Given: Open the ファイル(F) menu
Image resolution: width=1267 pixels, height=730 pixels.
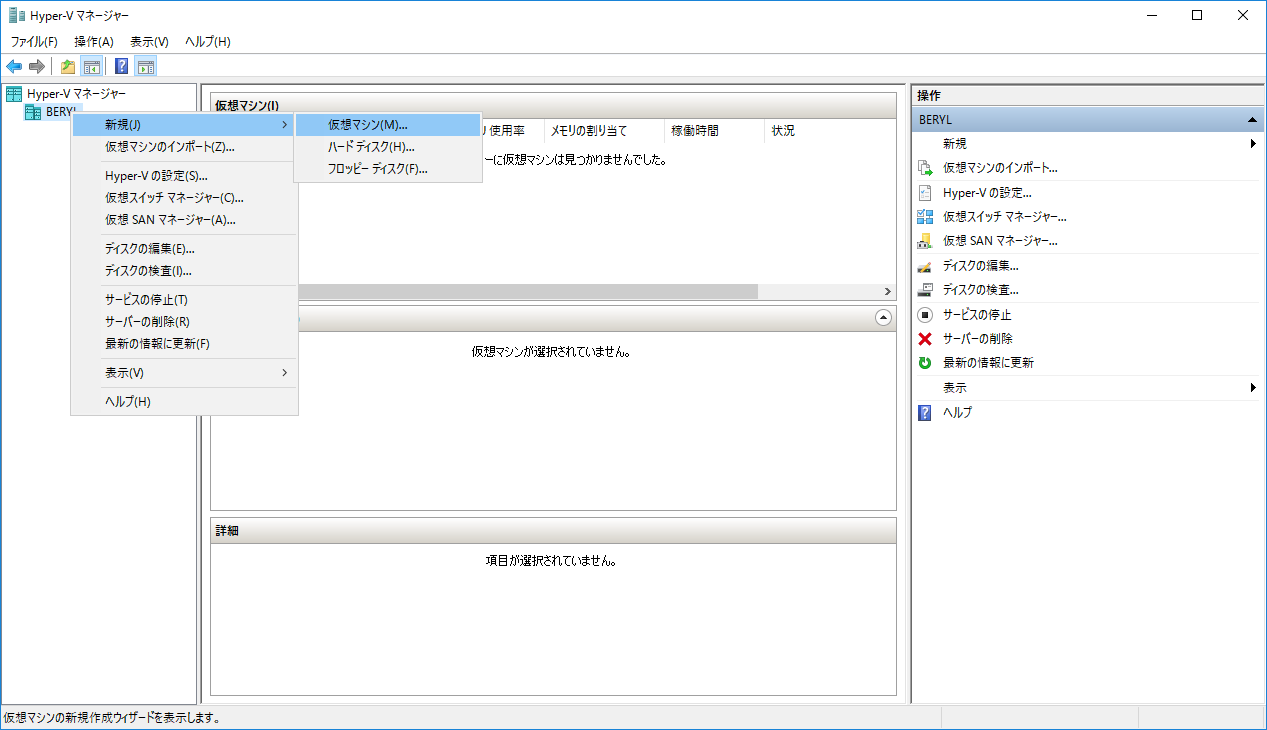Looking at the screenshot, I should coord(34,42).
